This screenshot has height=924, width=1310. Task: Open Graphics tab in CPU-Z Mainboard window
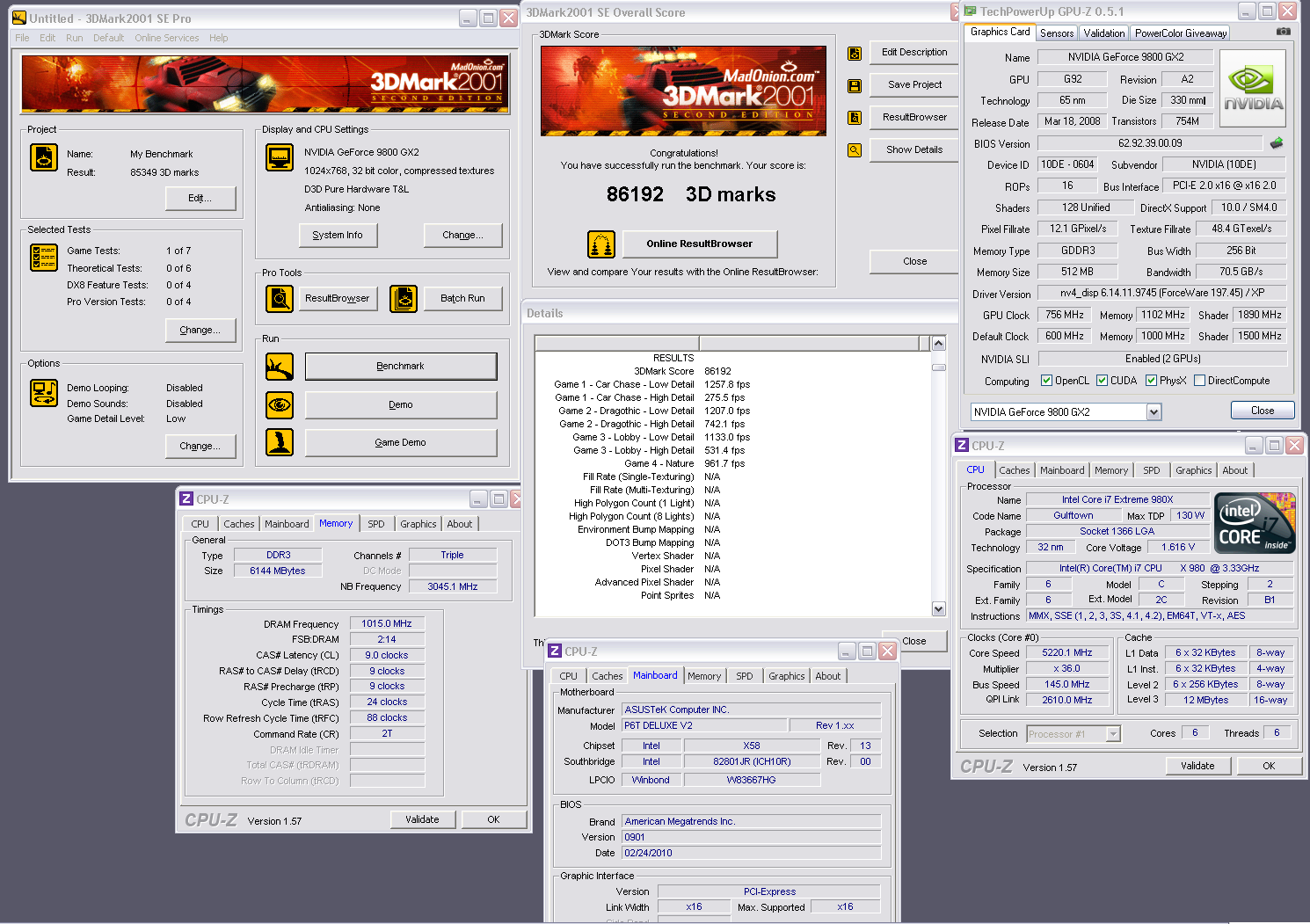coord(787,676)
